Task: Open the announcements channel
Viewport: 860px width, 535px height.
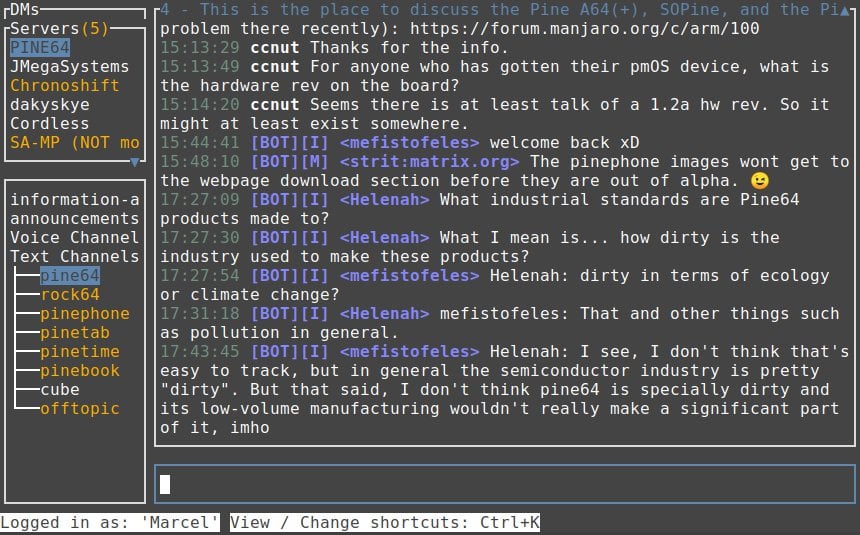Action: (74, 218)
